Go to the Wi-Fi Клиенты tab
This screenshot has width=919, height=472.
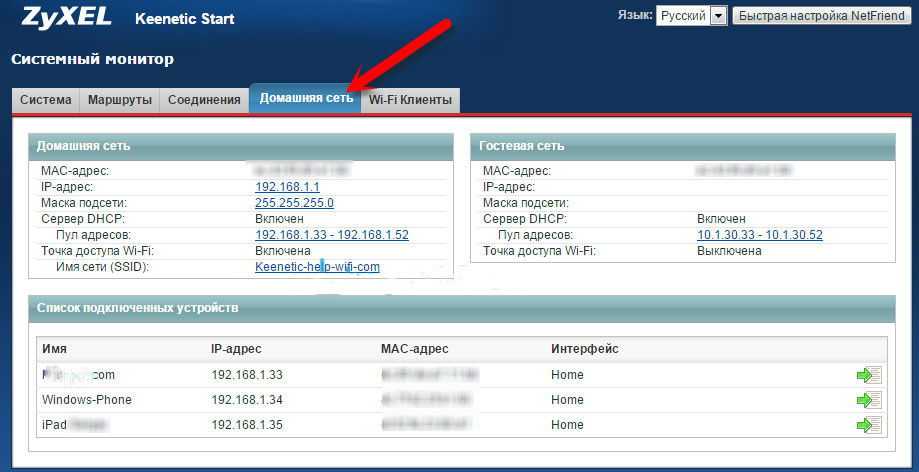(410, 100)
